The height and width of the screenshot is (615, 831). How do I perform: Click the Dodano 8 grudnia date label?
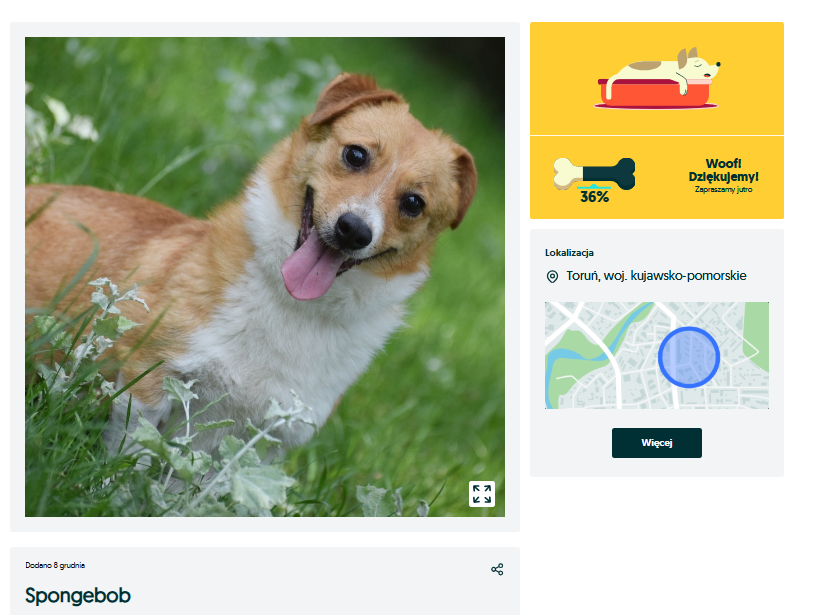coord(55,565)
